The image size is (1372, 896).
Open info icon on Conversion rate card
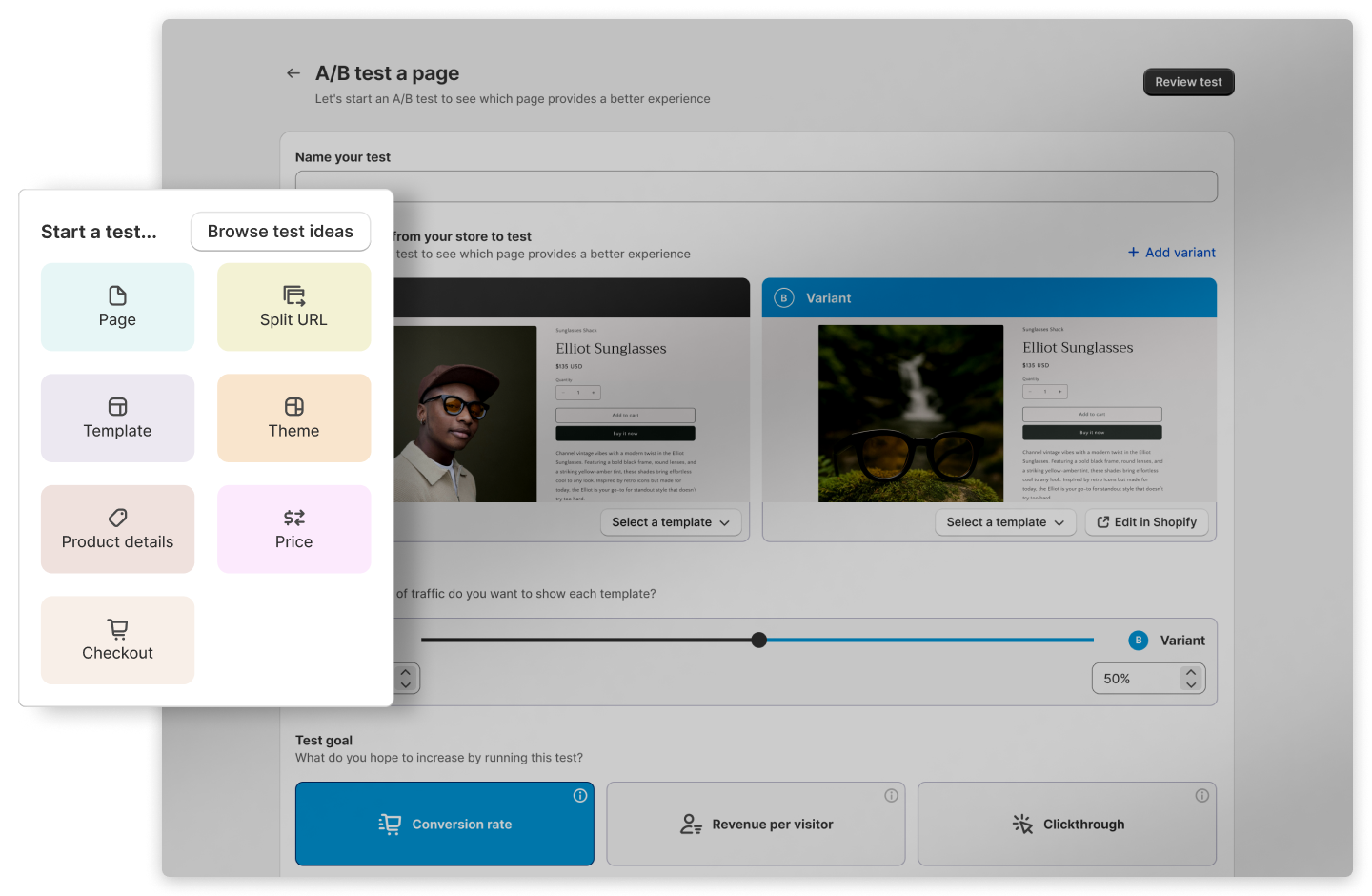pyautogui.click(x=580, y=796)
